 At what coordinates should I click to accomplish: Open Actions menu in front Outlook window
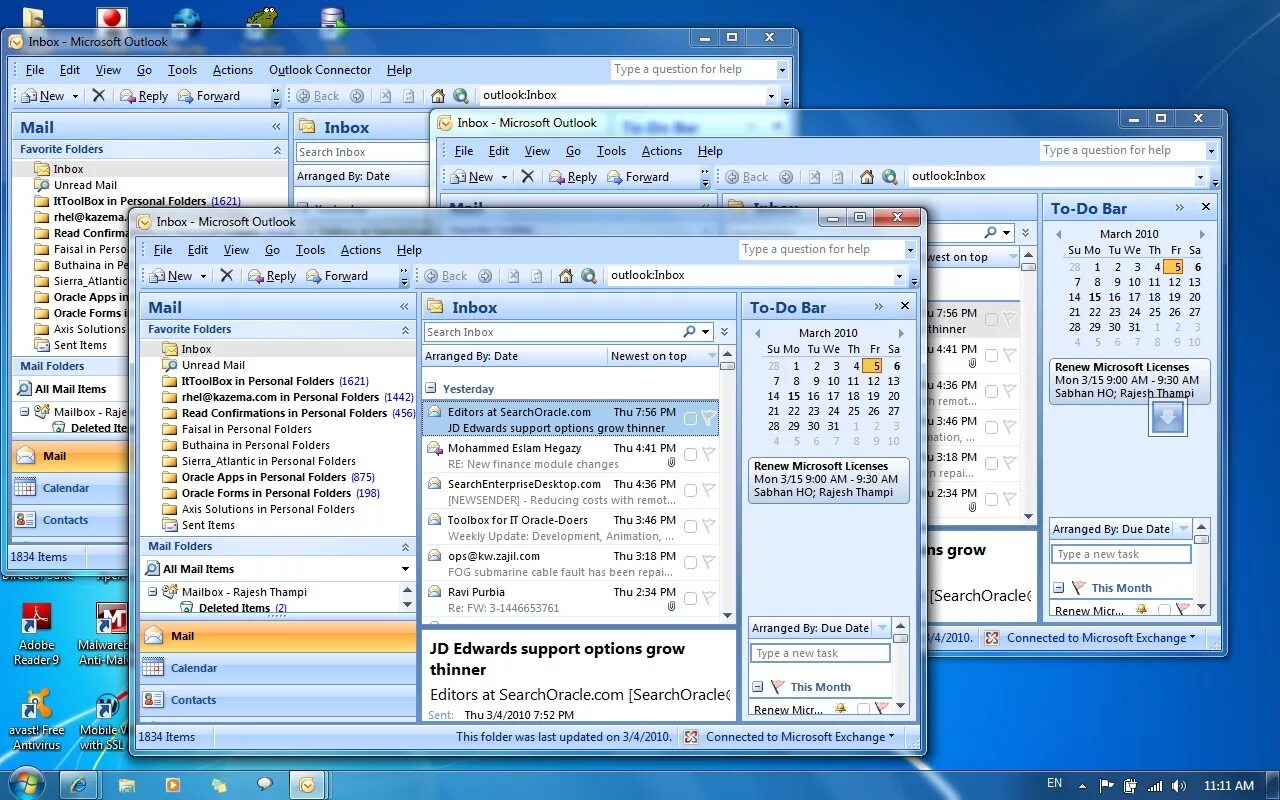coord(361,250)
